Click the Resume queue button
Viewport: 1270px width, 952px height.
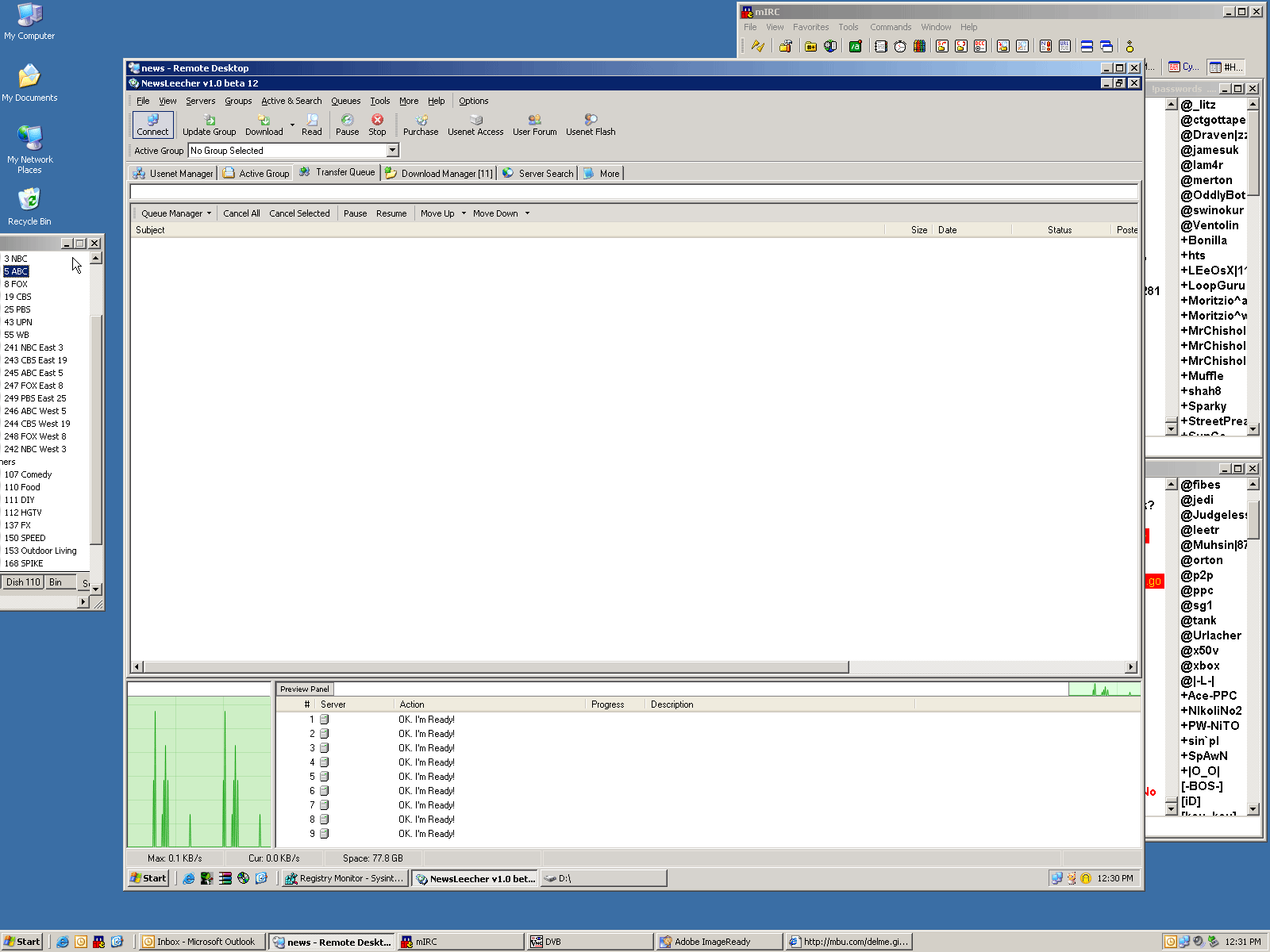391,213
